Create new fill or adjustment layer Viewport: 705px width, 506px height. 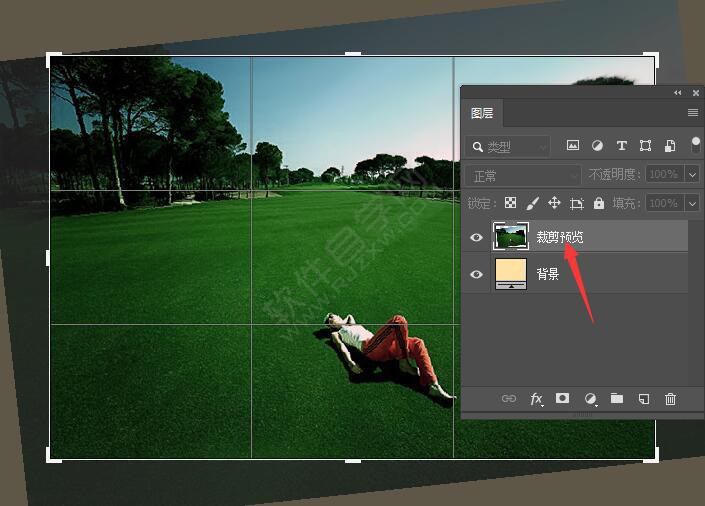[x=590, y=399]
